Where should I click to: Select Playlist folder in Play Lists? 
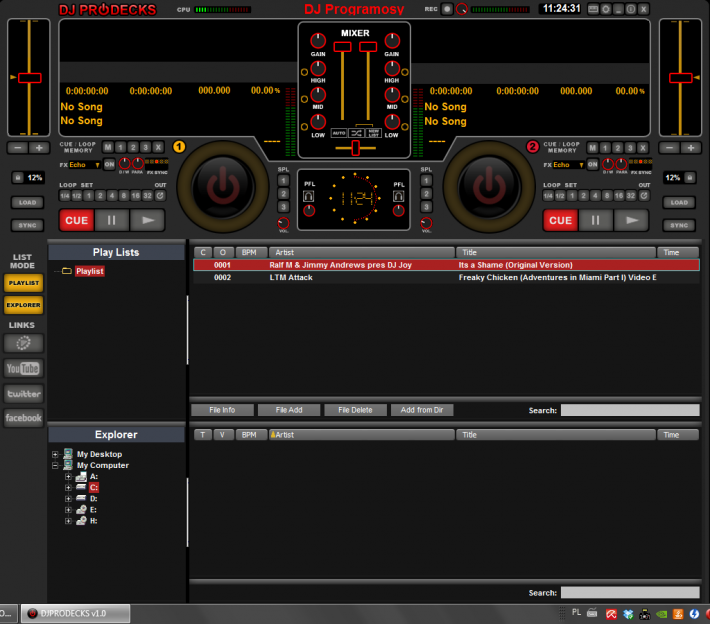tap(90, 271)
